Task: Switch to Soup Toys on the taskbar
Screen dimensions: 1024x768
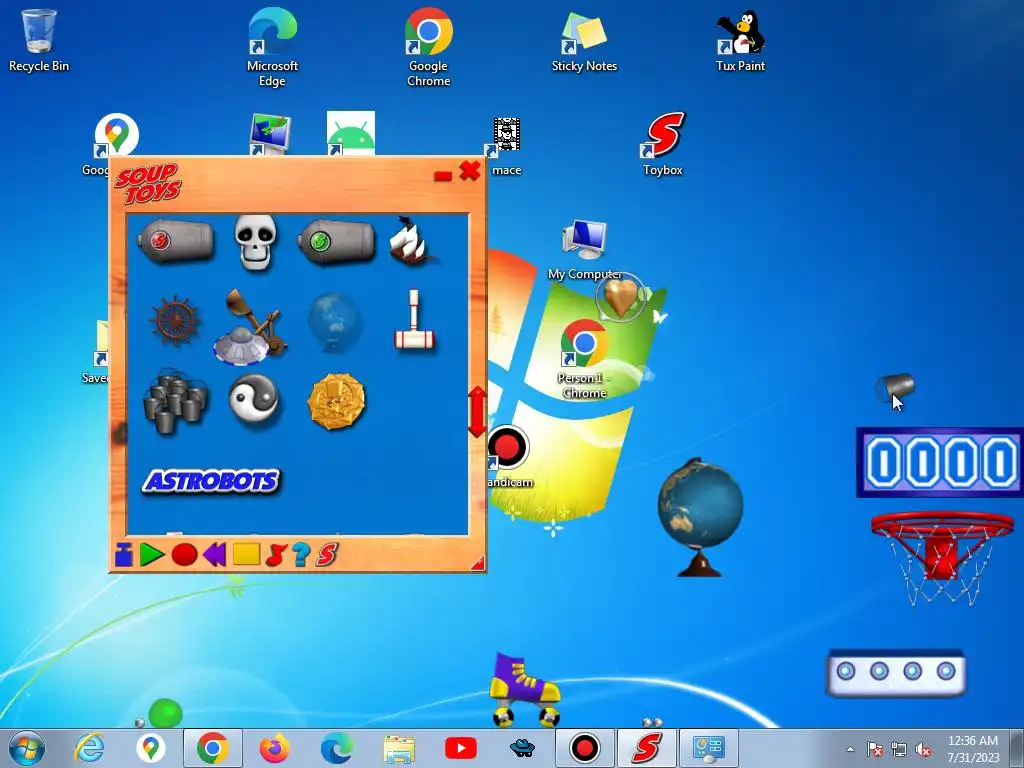Action: pyautogui.click(x=647, y=748)
